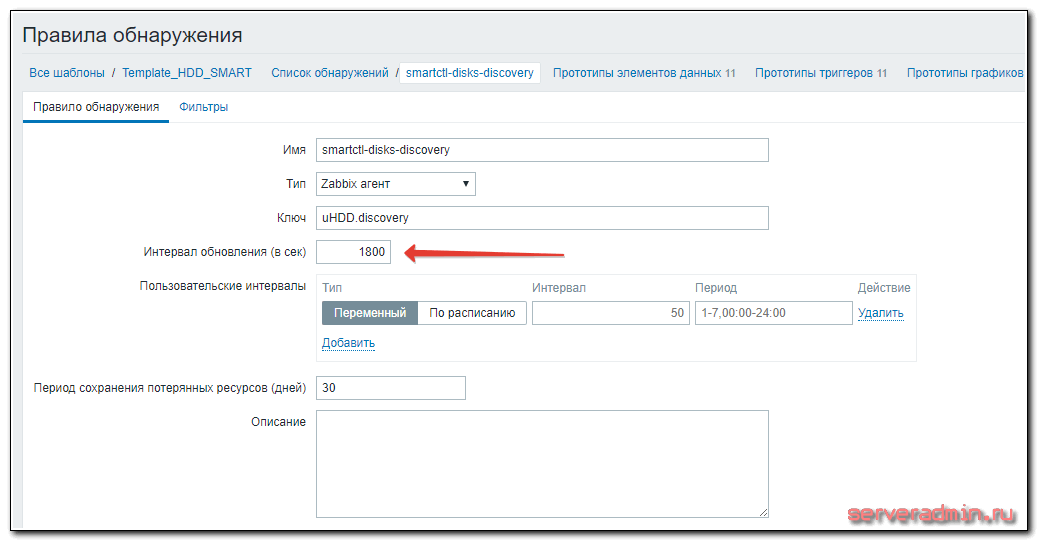Viewport: 1039px width, 542px height.
Task: Switch to the Фильтры tab
Action: (x=203, y=107)
